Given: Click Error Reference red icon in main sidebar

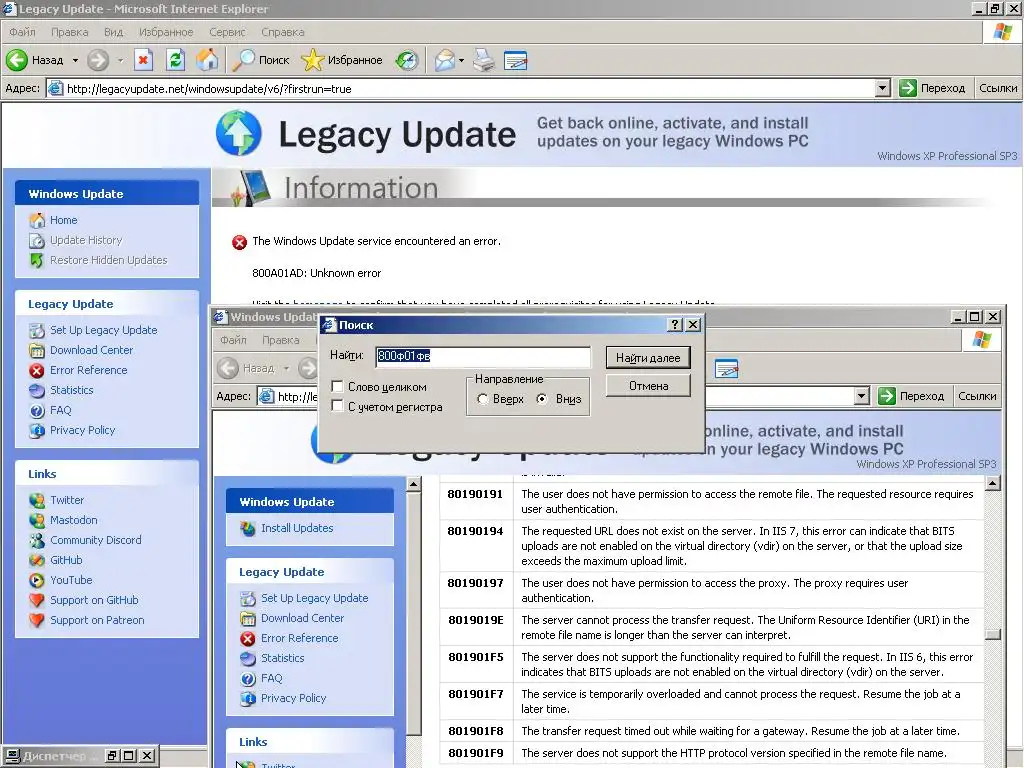Looking at the screenshot, I should click(37, 370).
